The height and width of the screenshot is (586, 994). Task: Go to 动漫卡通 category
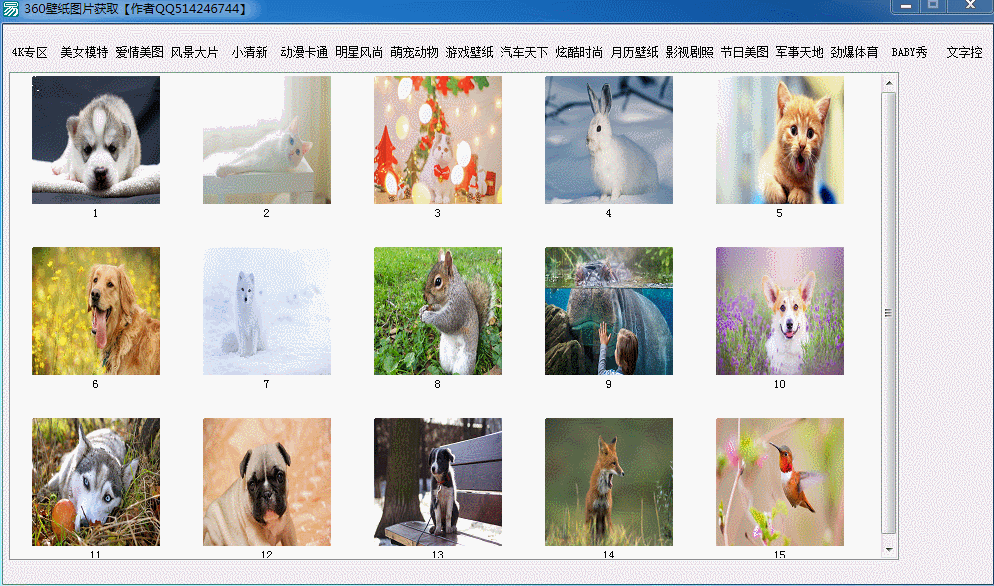point(304,52)
